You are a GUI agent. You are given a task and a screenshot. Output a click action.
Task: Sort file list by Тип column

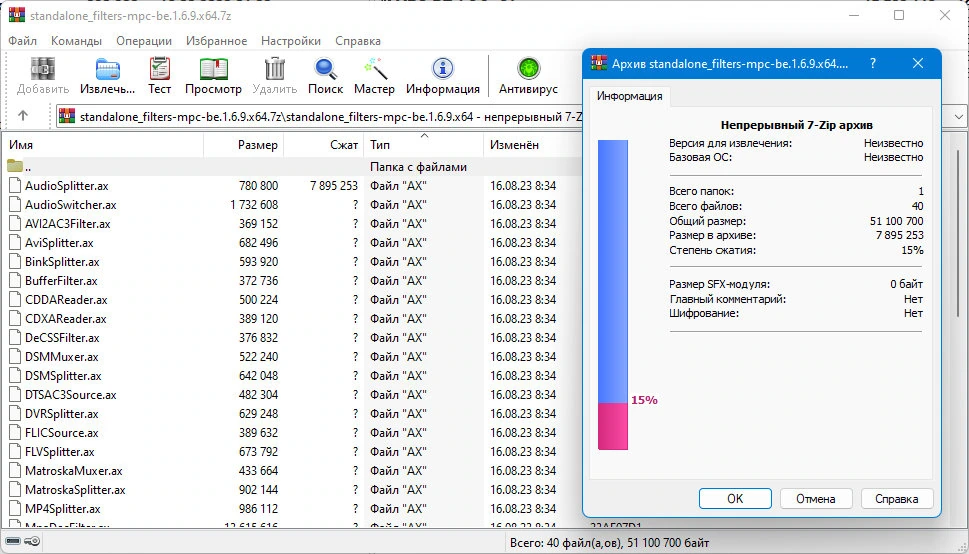pyautogui.click(x=423, y=145)
